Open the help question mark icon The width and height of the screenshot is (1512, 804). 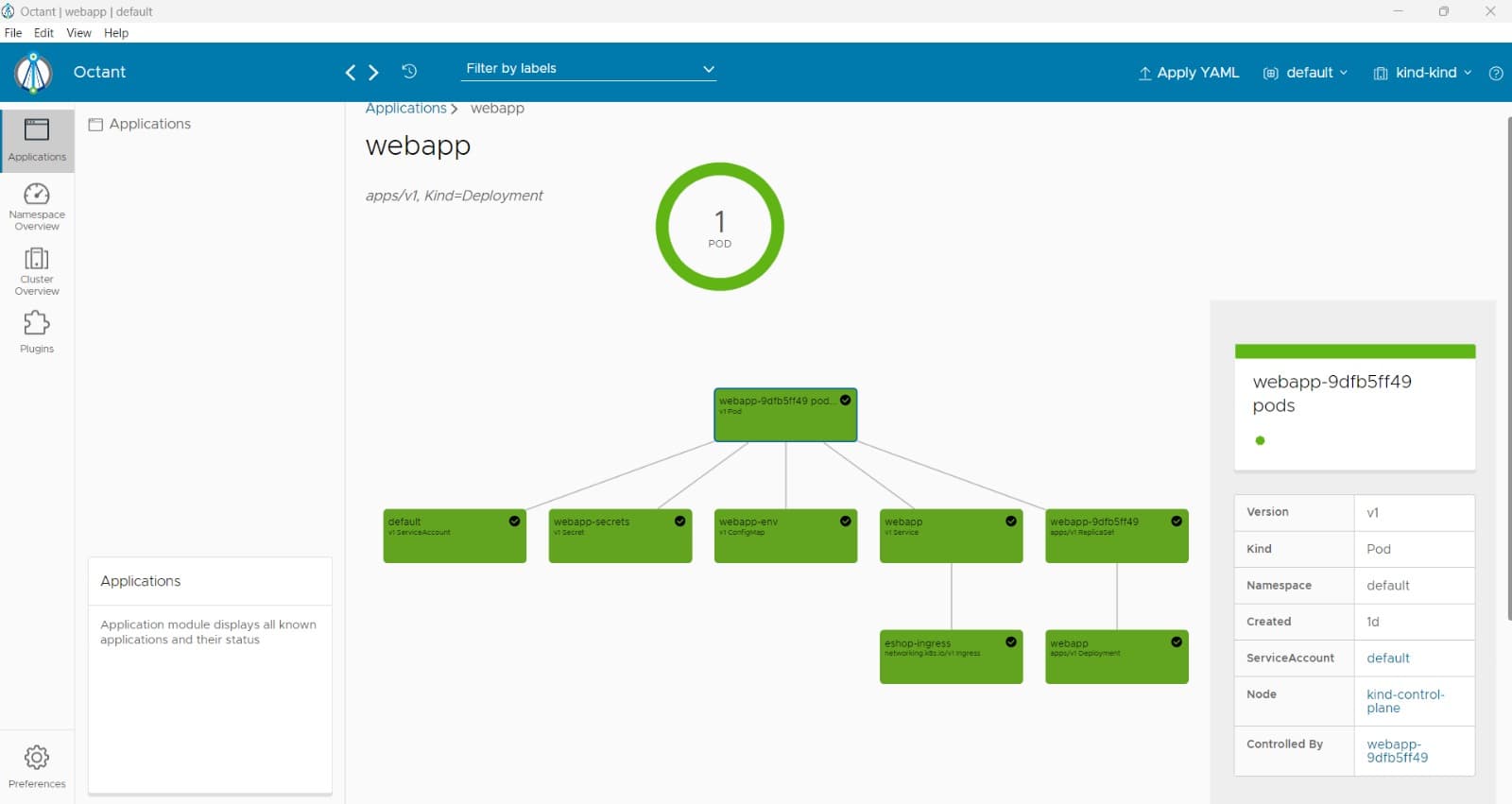1496,73
